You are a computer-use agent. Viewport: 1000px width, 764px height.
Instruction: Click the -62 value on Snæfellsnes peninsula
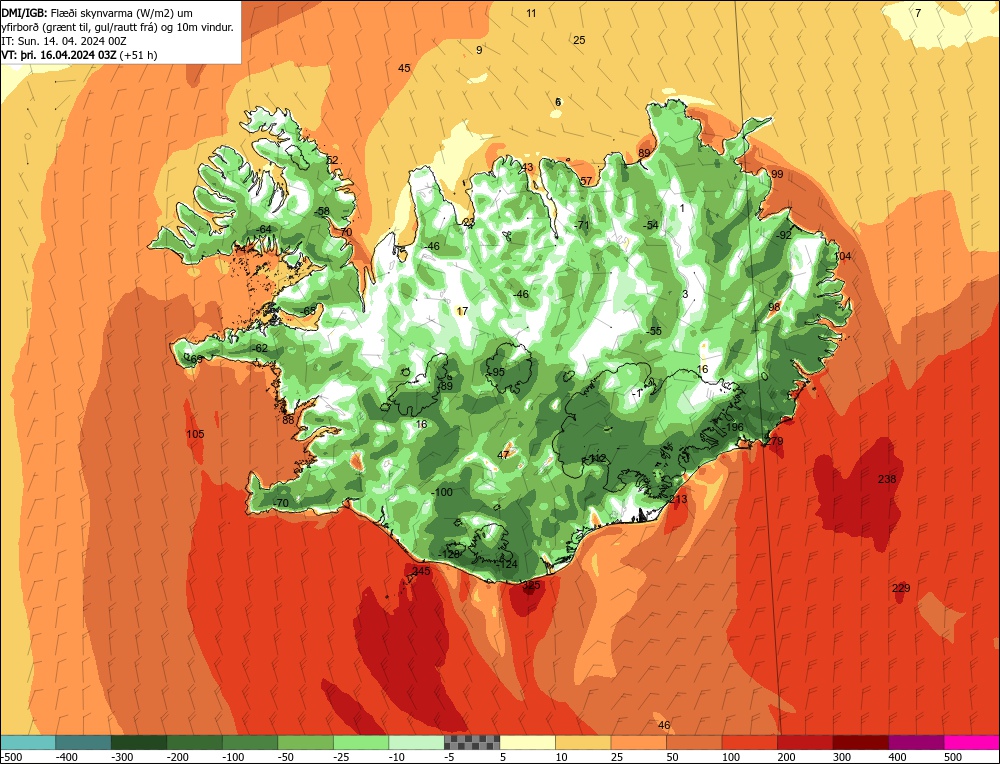click(x=260, y=348)
